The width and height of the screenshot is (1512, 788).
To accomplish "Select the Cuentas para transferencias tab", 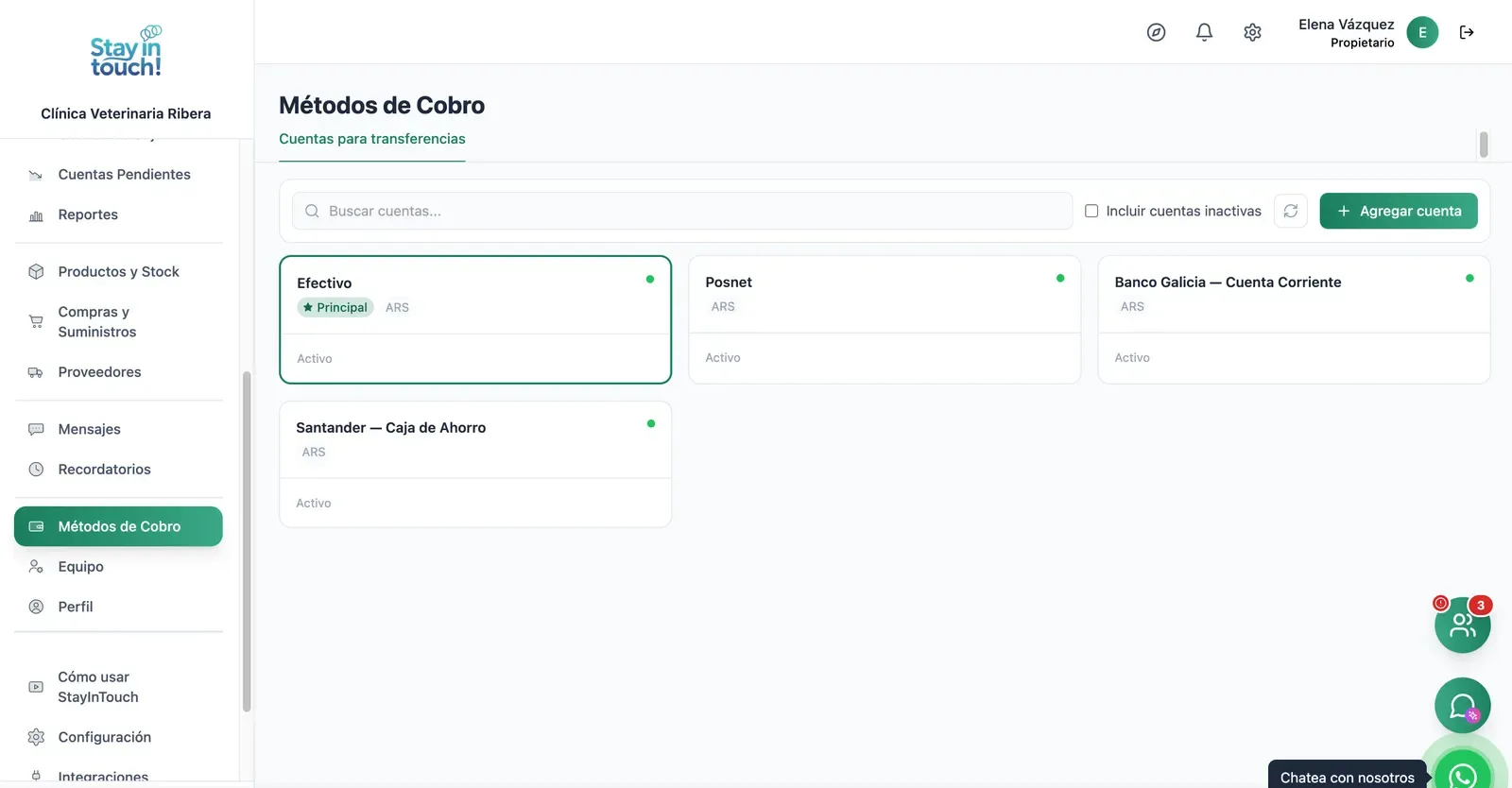I will pyautogui.click(x=372, y=139).
